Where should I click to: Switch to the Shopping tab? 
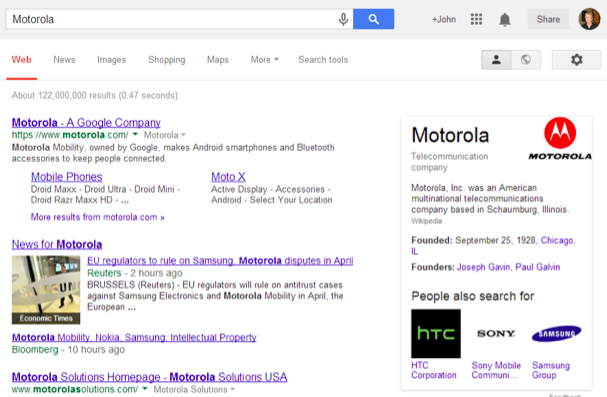(x=167, y=60)
